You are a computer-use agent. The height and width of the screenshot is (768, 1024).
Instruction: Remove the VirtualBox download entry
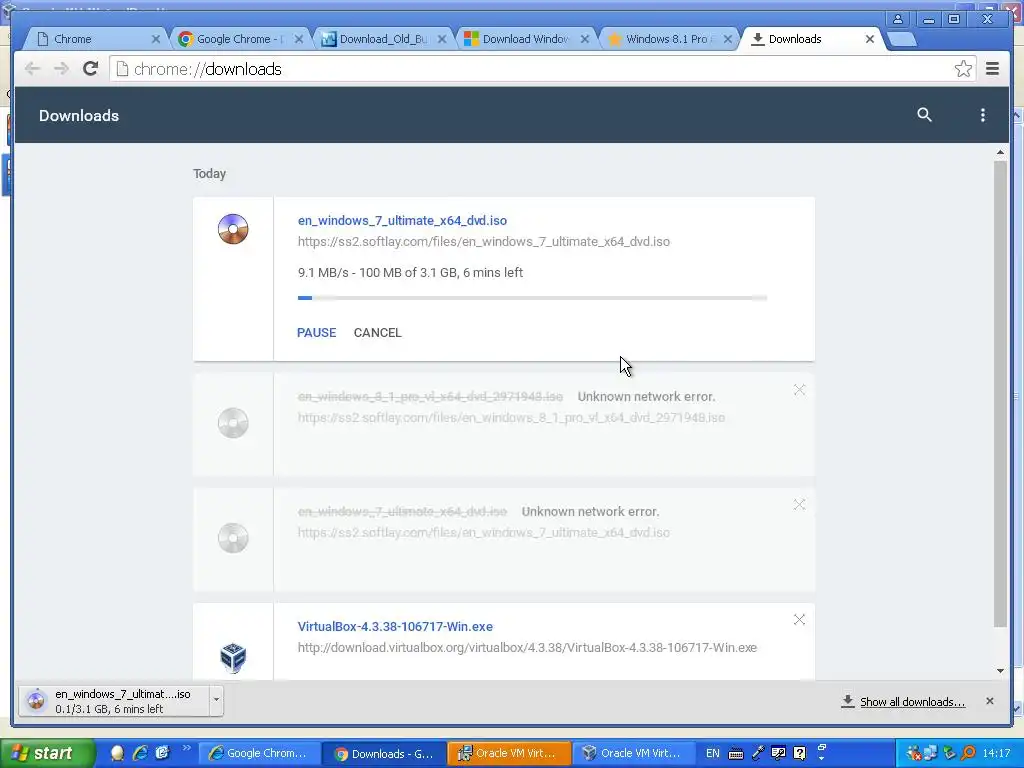coord(799,620)
